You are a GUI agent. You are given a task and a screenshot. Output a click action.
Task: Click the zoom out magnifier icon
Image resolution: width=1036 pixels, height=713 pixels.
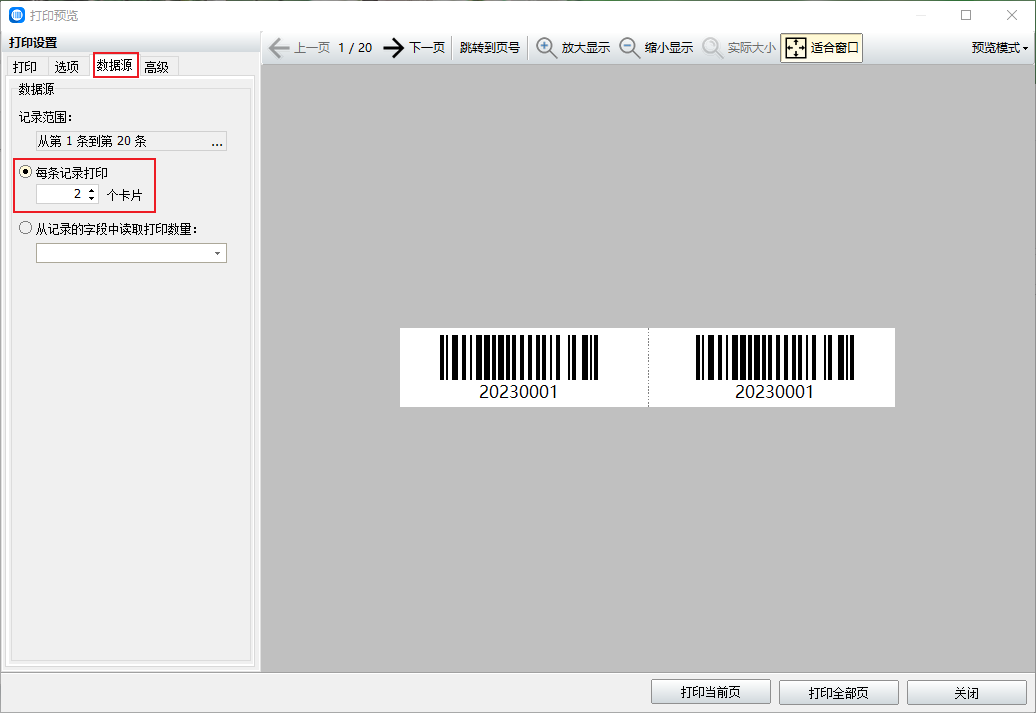pyautogui.click(x=629, y=48)
